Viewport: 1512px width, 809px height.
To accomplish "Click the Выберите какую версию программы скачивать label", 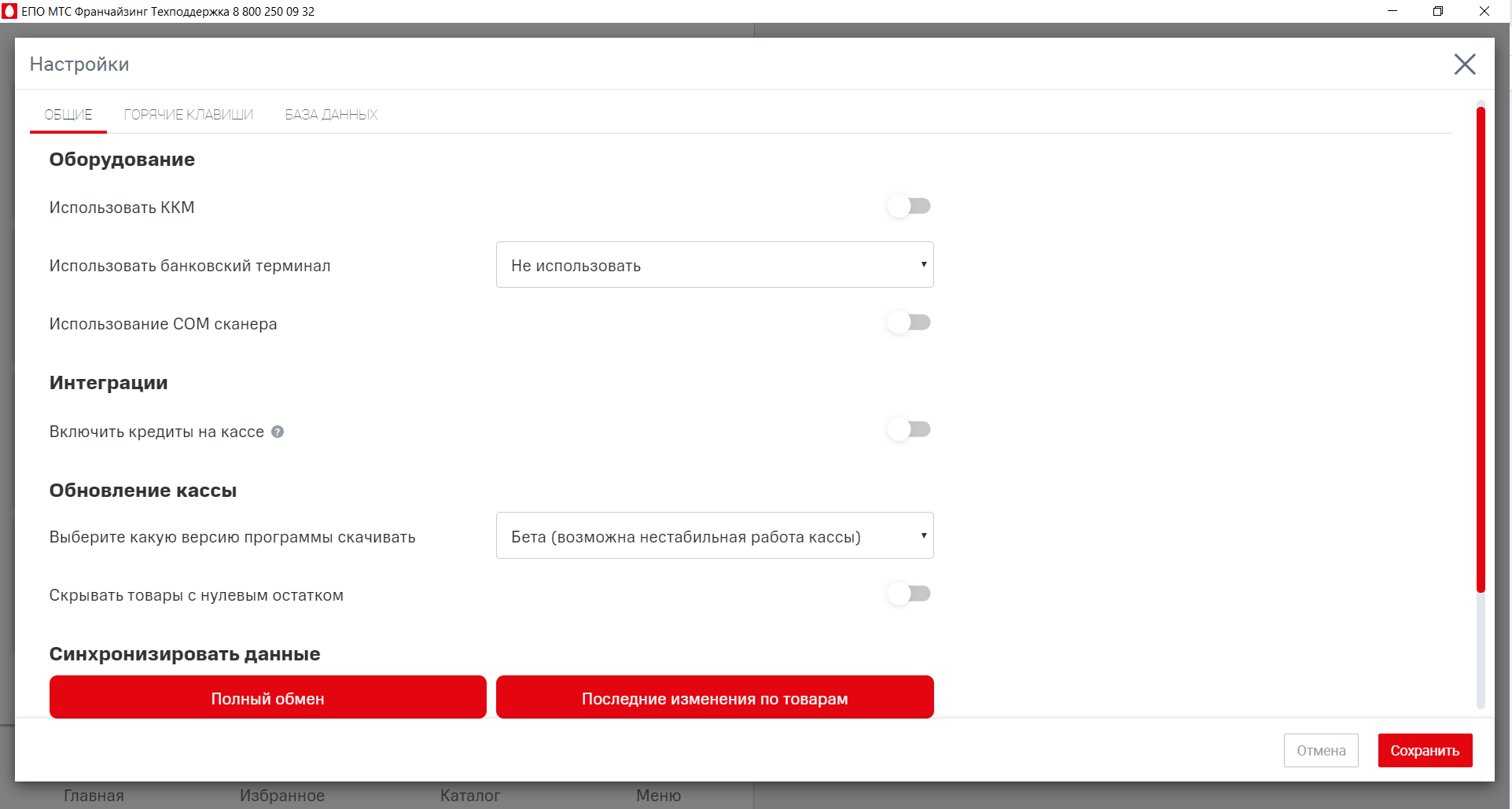I will [233, 537].
